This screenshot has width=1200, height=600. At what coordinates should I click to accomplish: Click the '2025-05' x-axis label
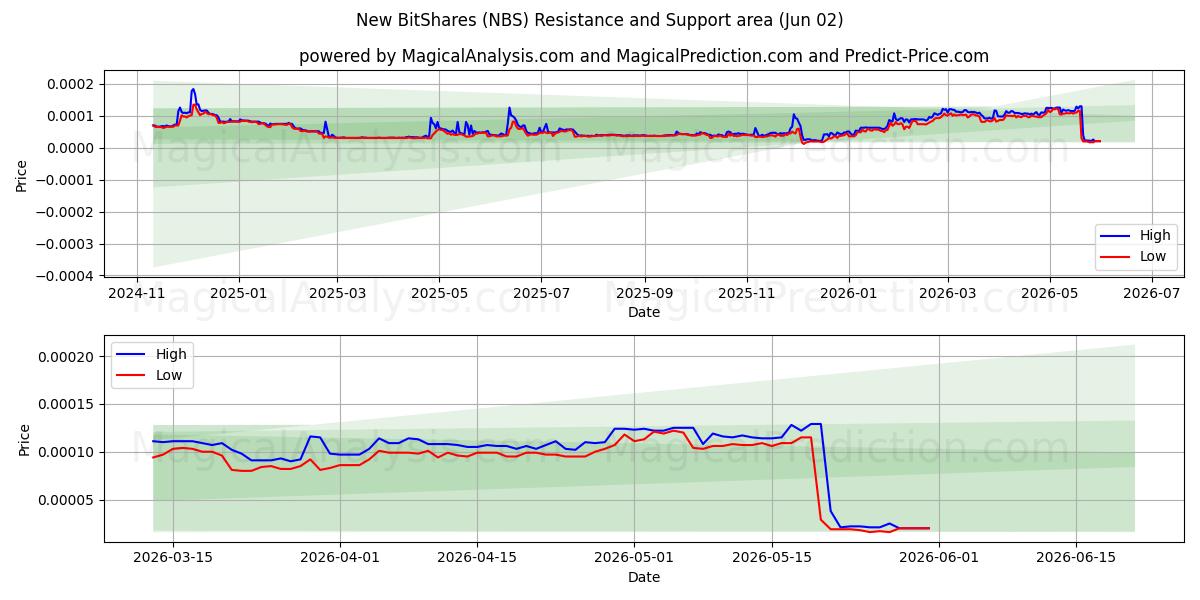click(x=439, y=294)
